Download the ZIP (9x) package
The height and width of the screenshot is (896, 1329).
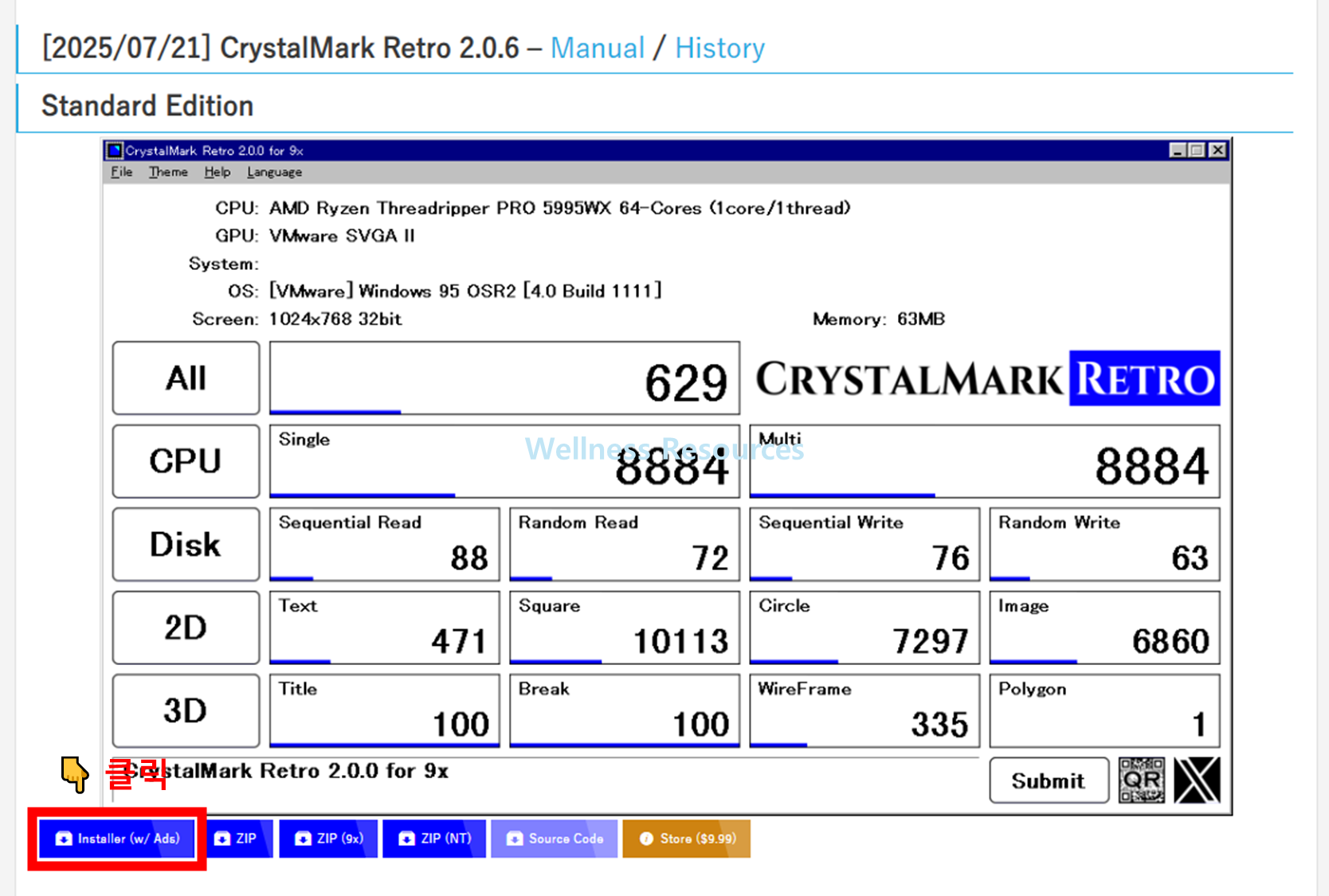328,839
